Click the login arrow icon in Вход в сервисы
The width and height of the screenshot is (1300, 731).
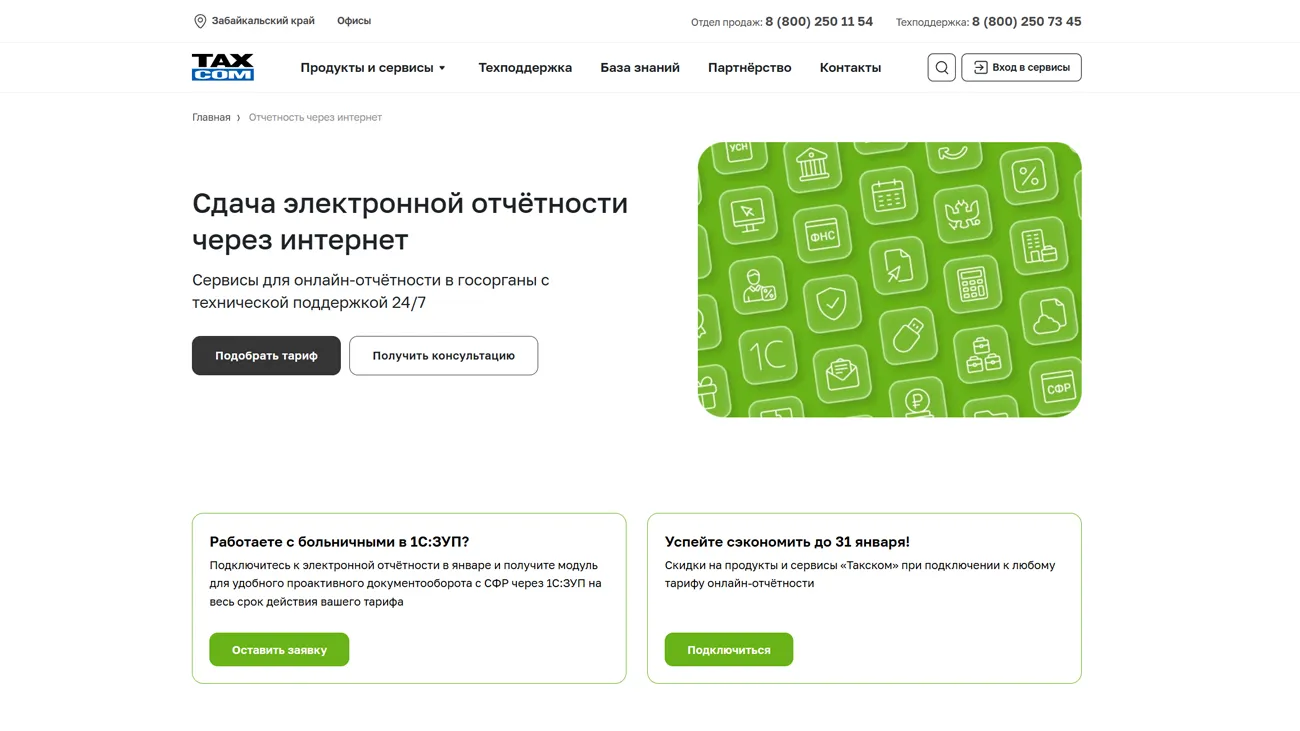click(x=977, y=67)
